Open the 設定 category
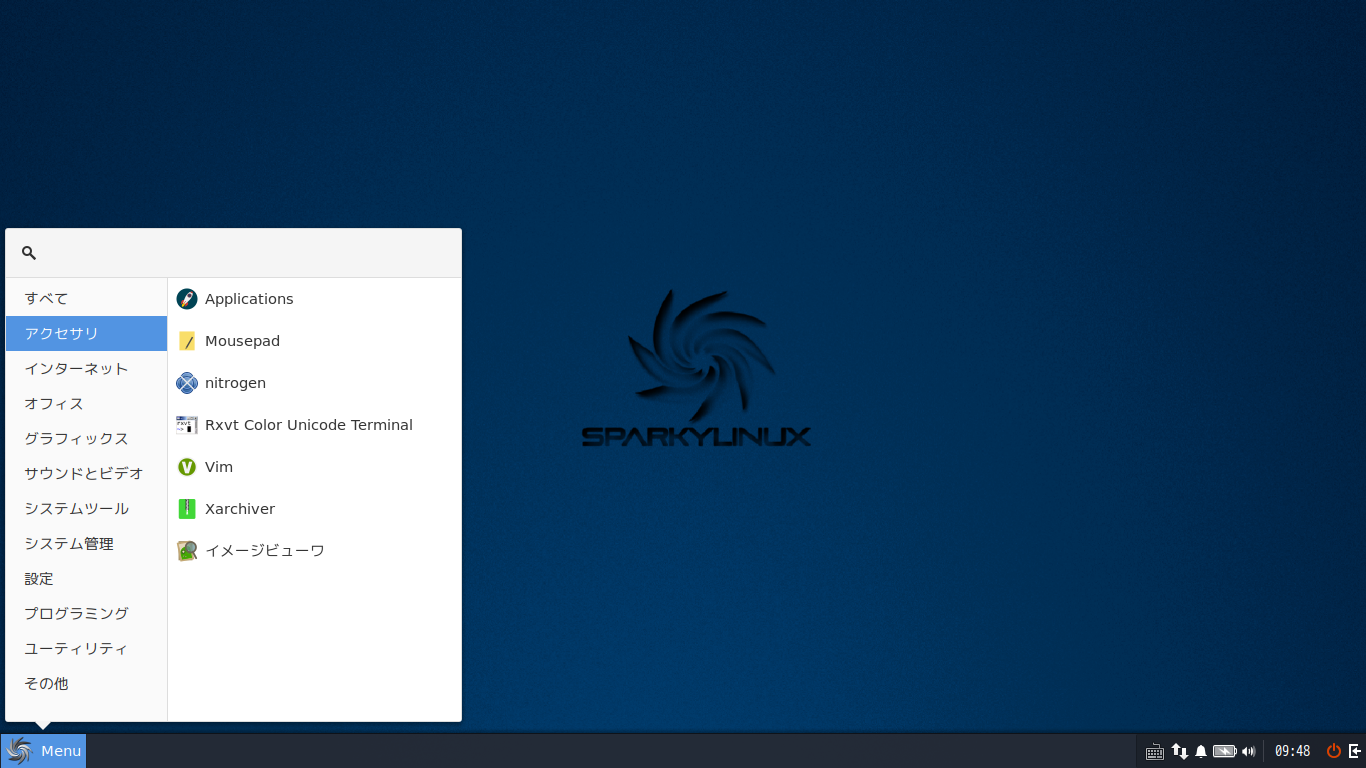 tap(86, 578)
